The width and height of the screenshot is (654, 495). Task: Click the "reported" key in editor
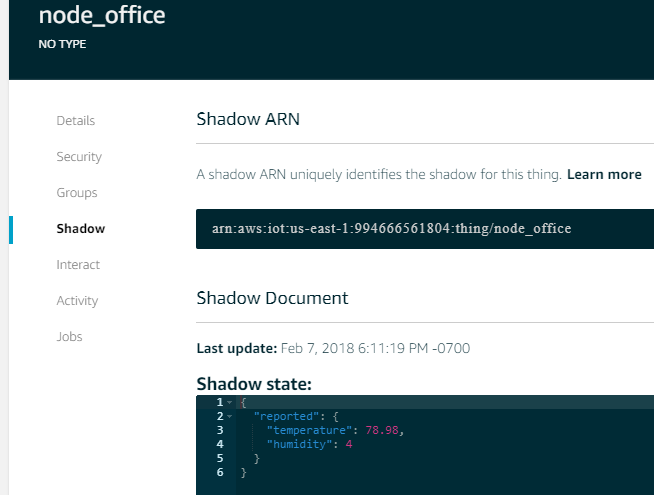pyautogui.click(x=289, y=416)
